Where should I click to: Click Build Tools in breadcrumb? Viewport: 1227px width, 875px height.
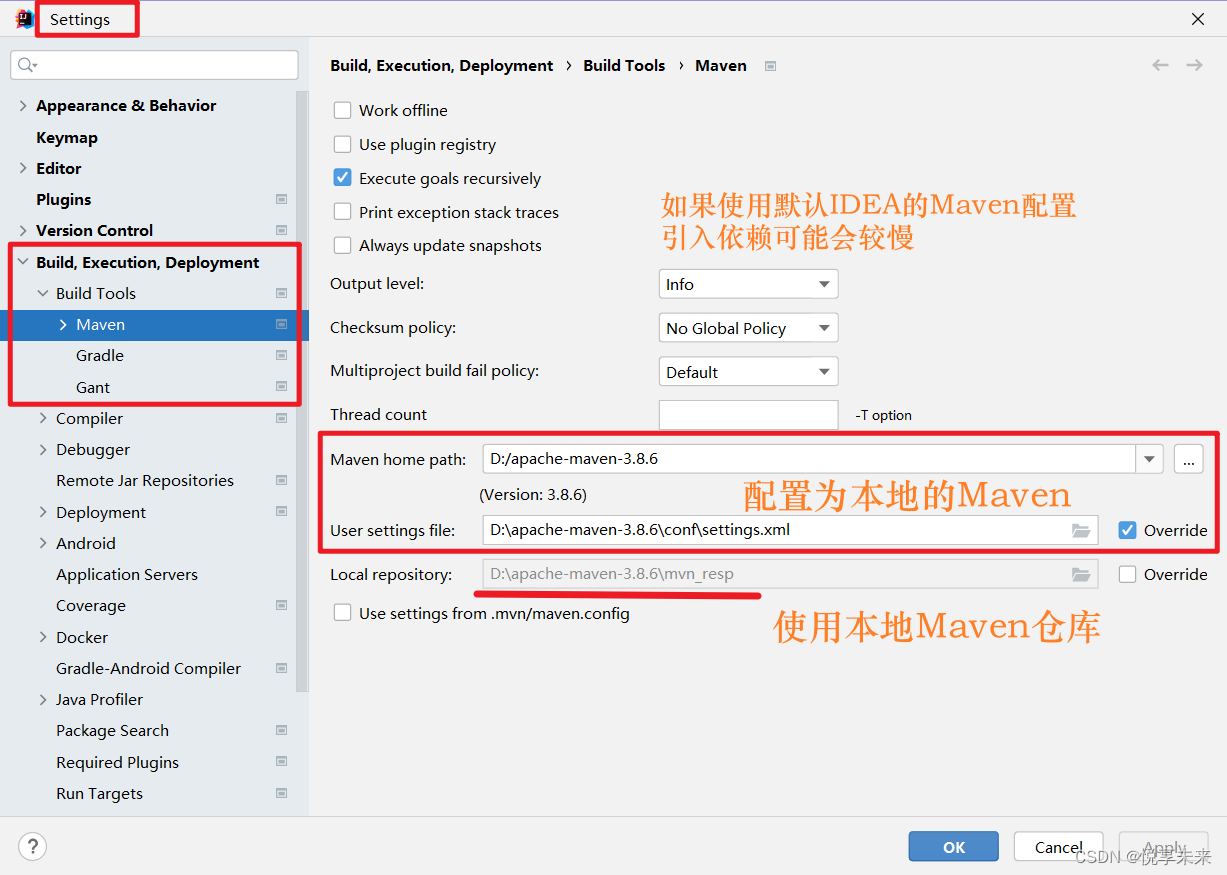[624, 66]
